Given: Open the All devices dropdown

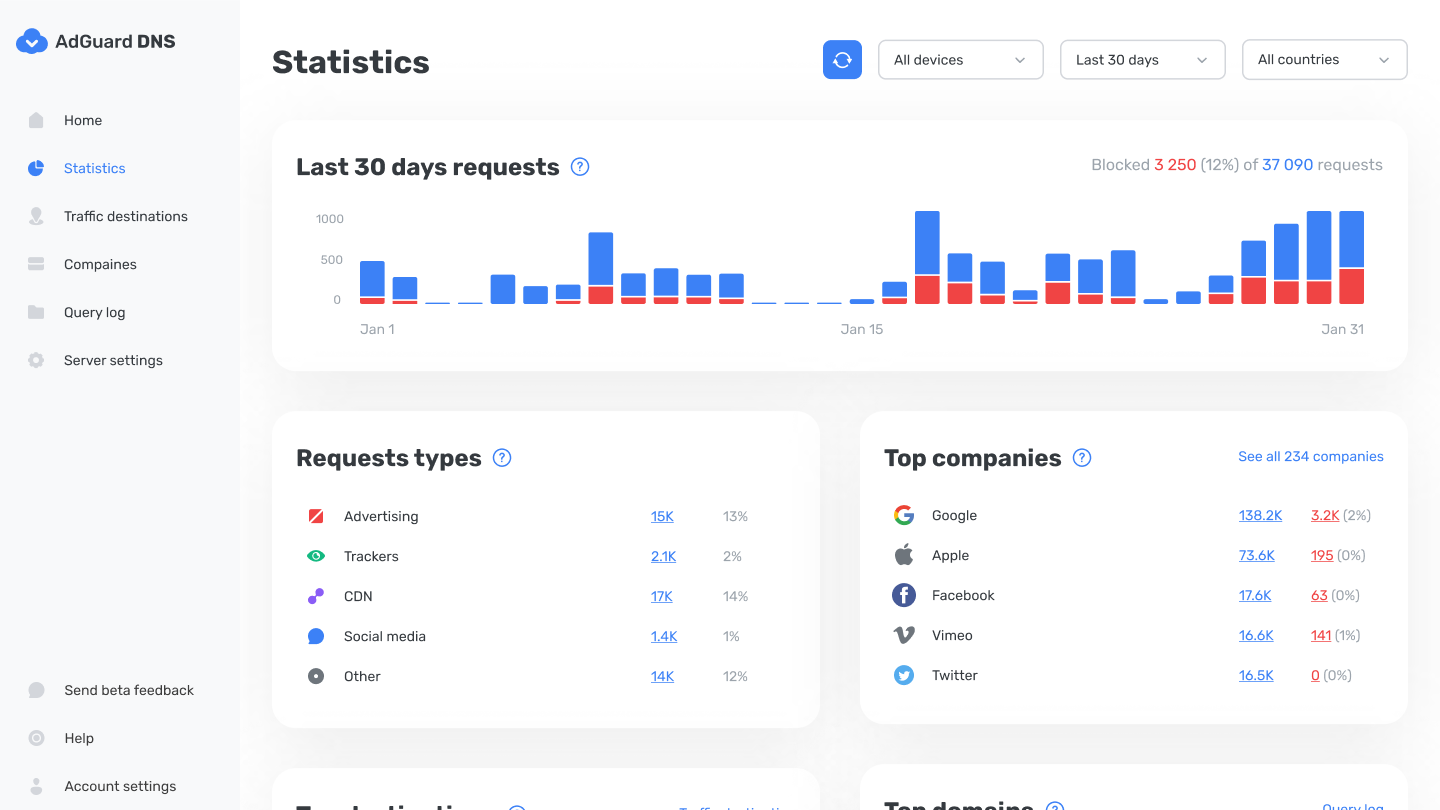Looking at the screenshot, I should [x=960, y=60].
